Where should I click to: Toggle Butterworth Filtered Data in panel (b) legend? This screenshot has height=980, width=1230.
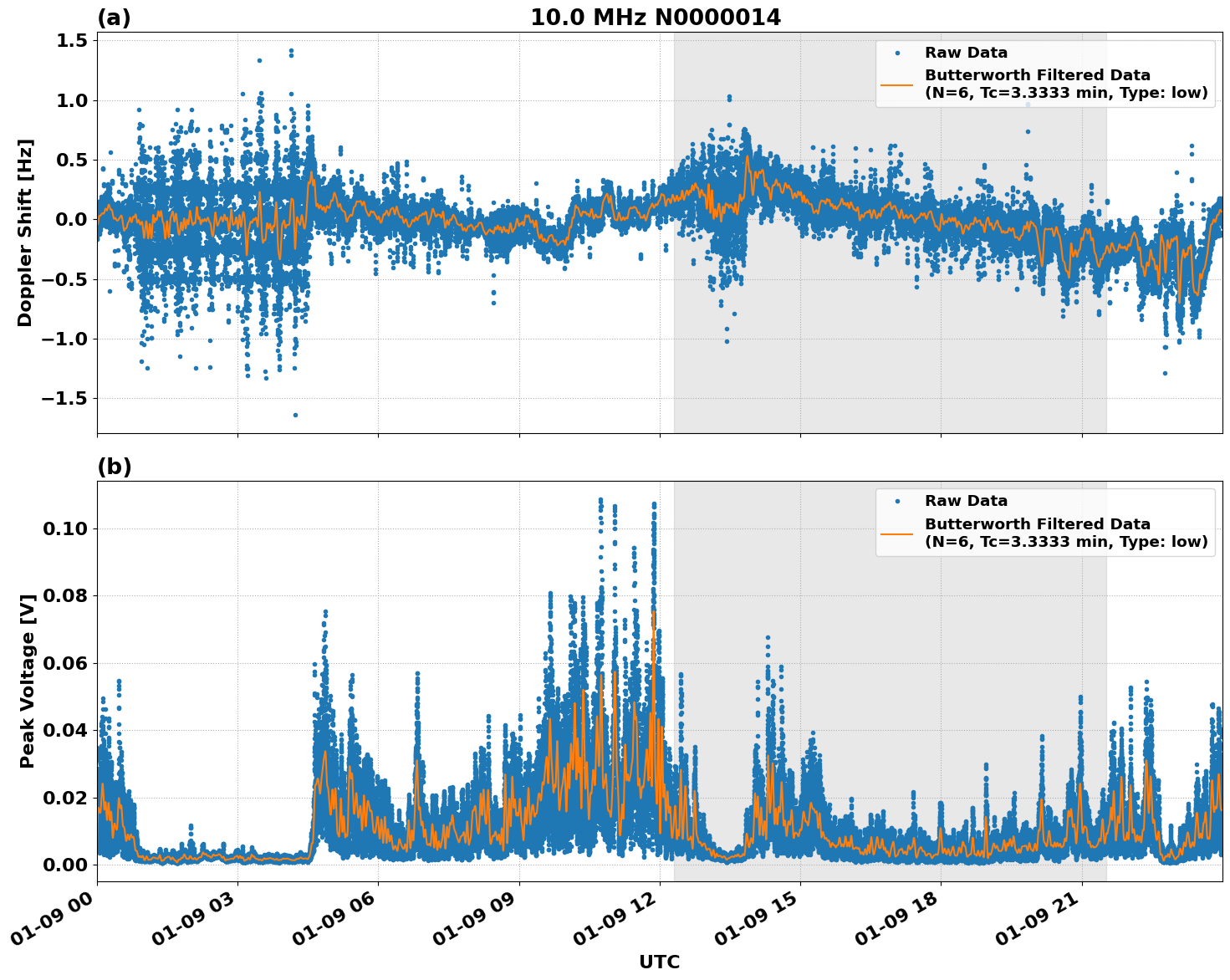click(1037, 523)
